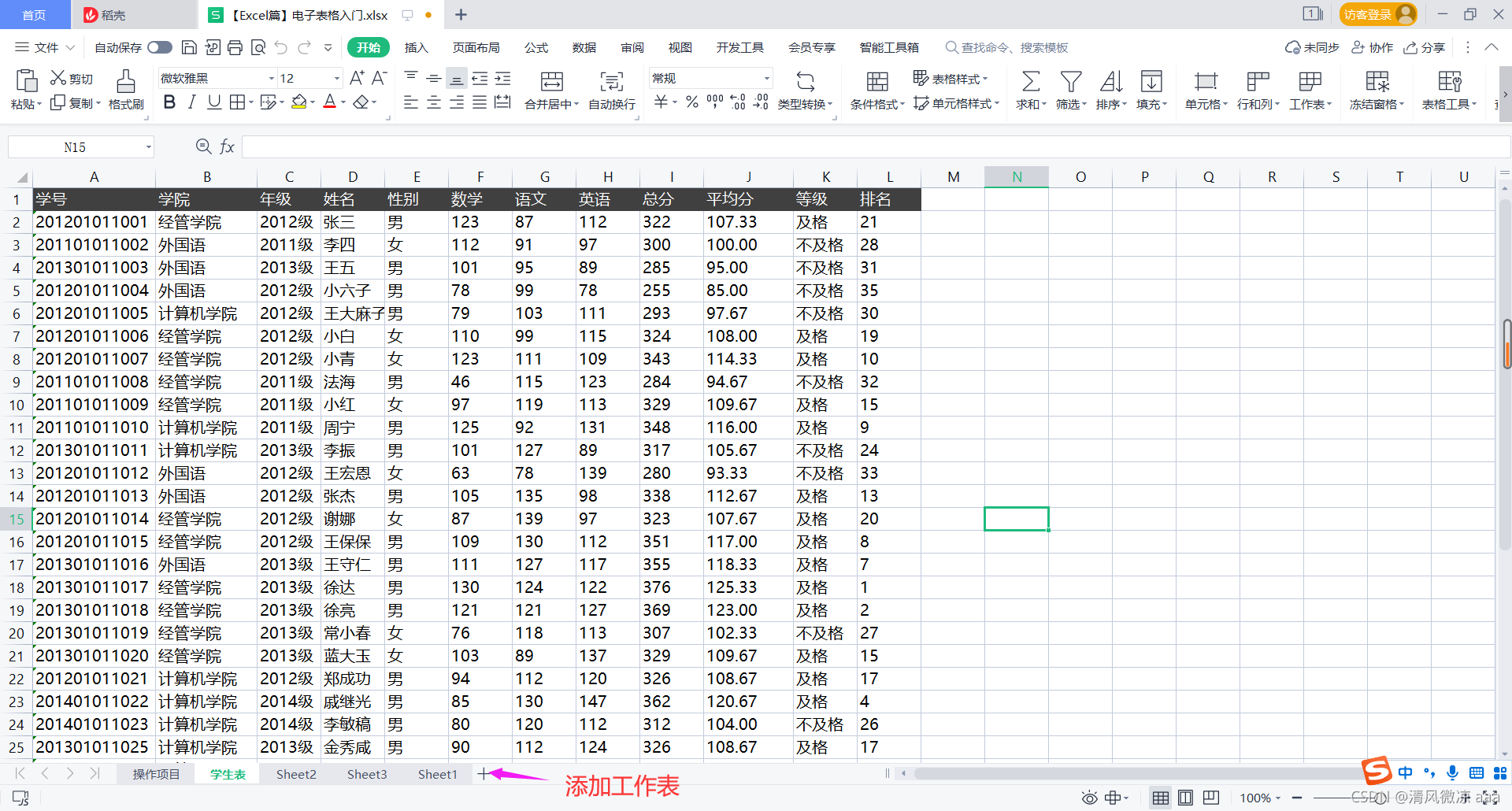Open the 公式 ribbon tab
The width and height of the screenshot is (1512, 811).
[535, 47]
